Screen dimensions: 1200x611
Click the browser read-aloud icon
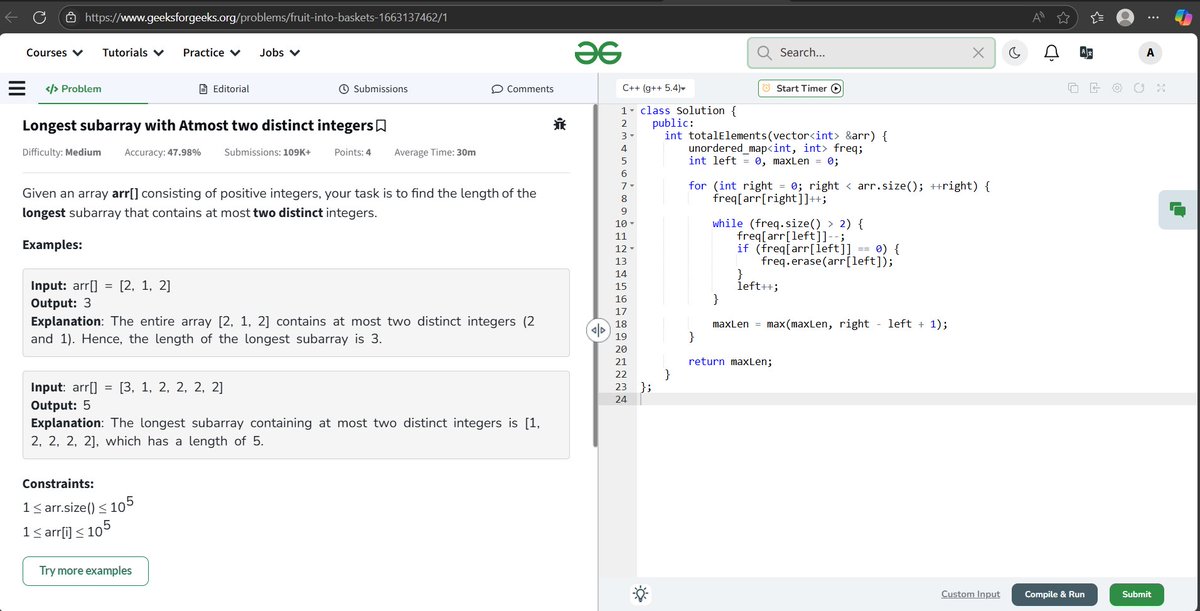pyautogui.click(x=1039, y=17)
